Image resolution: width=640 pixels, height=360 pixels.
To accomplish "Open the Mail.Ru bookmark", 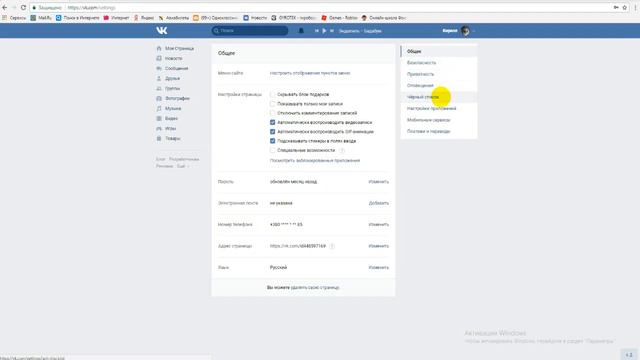I will point(41,18).
